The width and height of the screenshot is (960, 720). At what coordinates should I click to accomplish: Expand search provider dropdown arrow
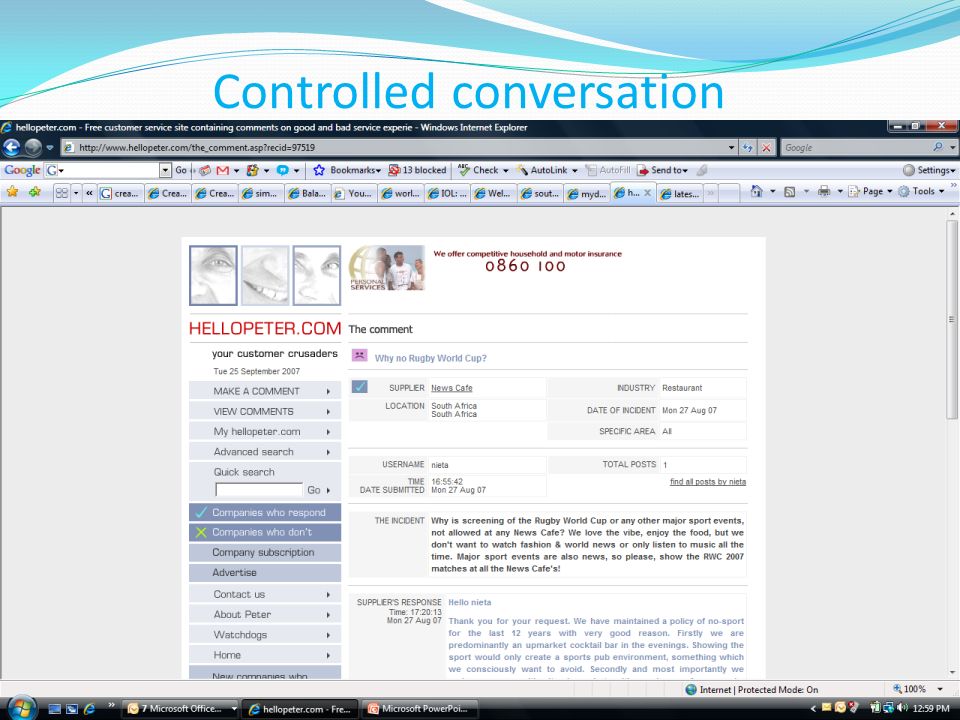pyautogui.click(x=952, y=148)
